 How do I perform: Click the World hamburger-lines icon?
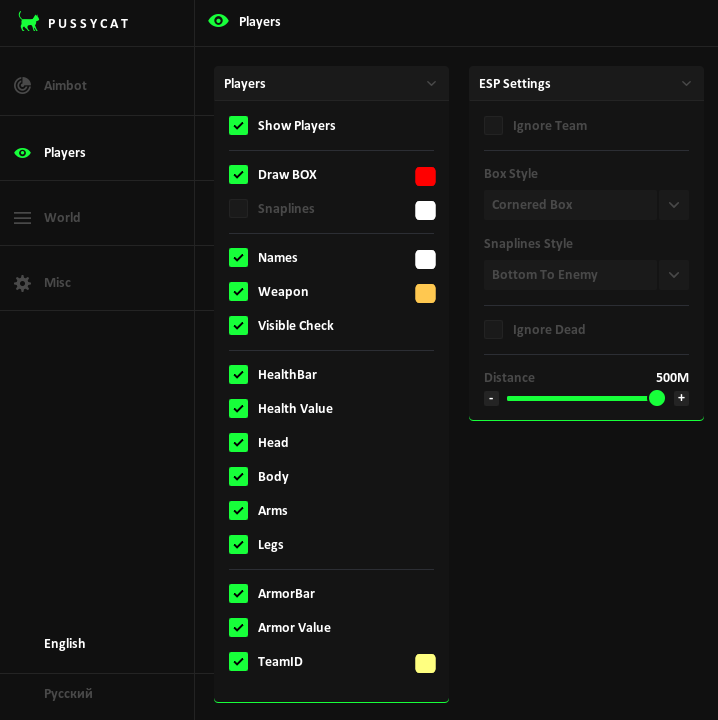[22, 218]
